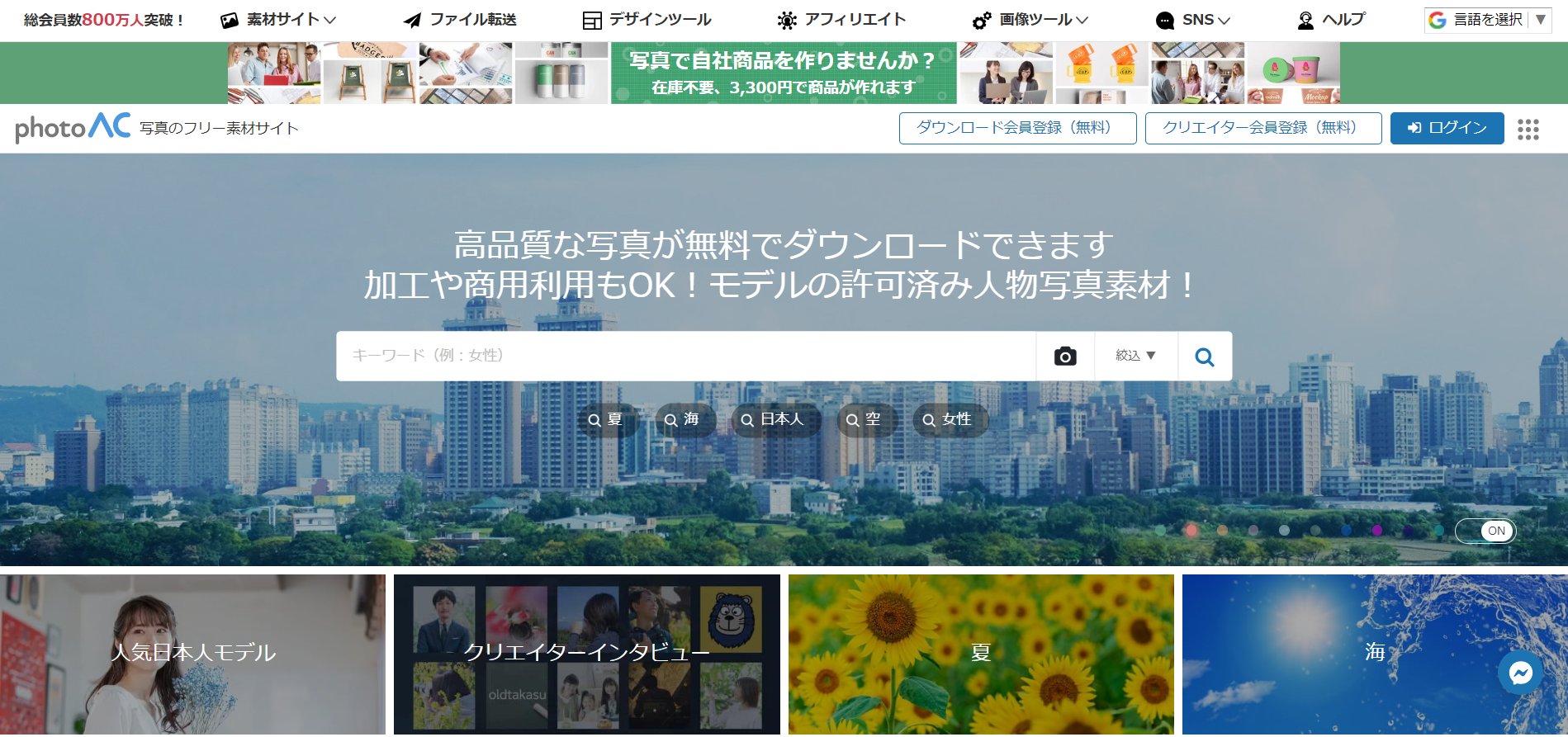Viewport: 1568px width, 737px height.
Task: Click the ヘルプ support person icon
Action: pyautogui.click(x=1305, y=21)
